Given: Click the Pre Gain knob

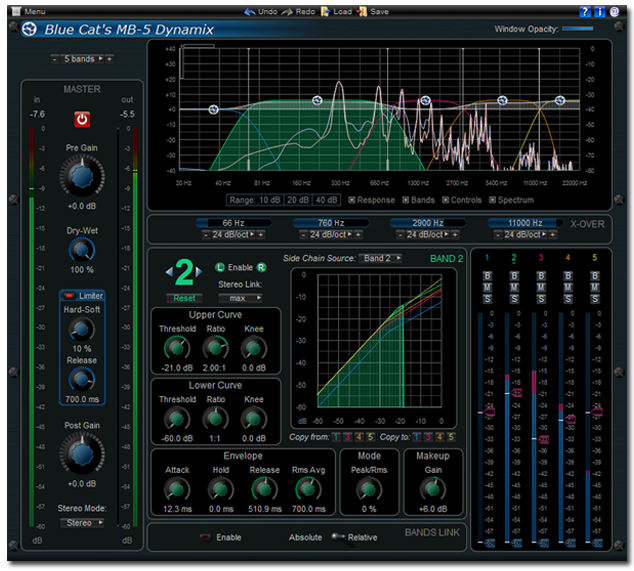Looking at the screenshot, I should coord(82,177).
